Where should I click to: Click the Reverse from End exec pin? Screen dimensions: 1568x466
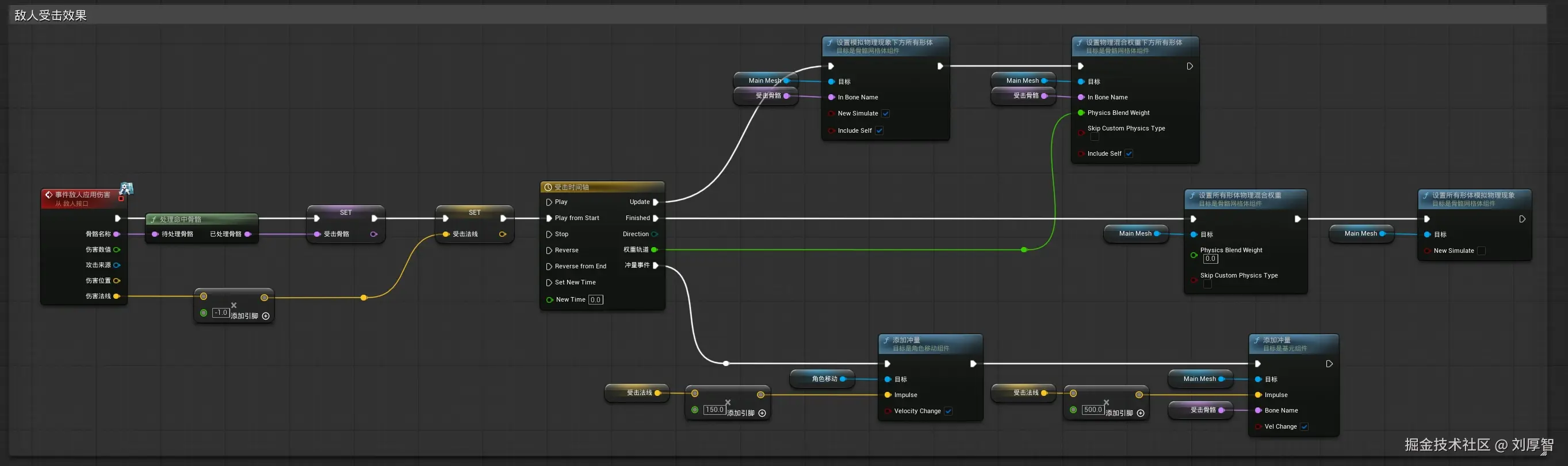point(549,267)
